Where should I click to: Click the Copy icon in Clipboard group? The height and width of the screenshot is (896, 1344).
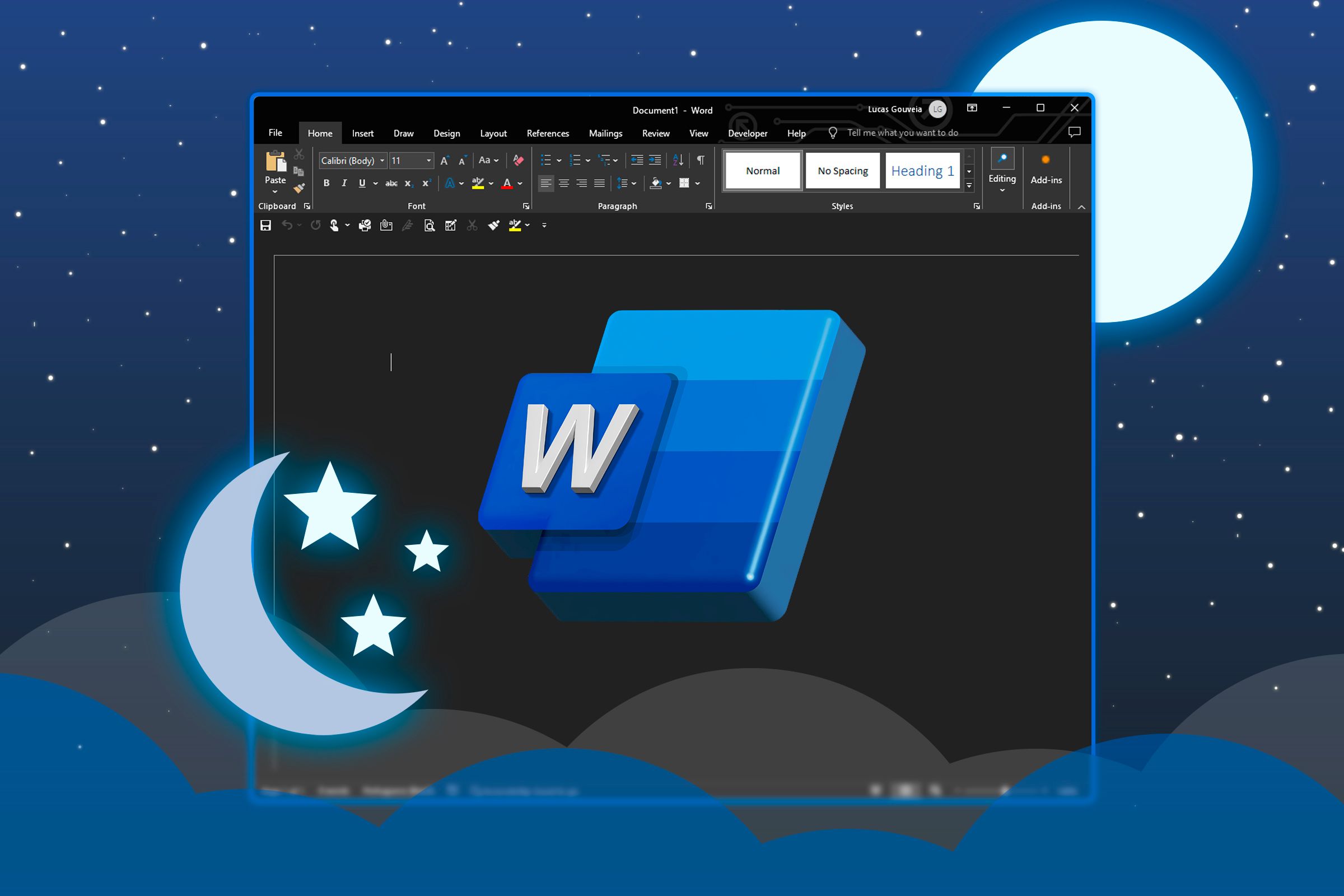[x=298, y=171]
